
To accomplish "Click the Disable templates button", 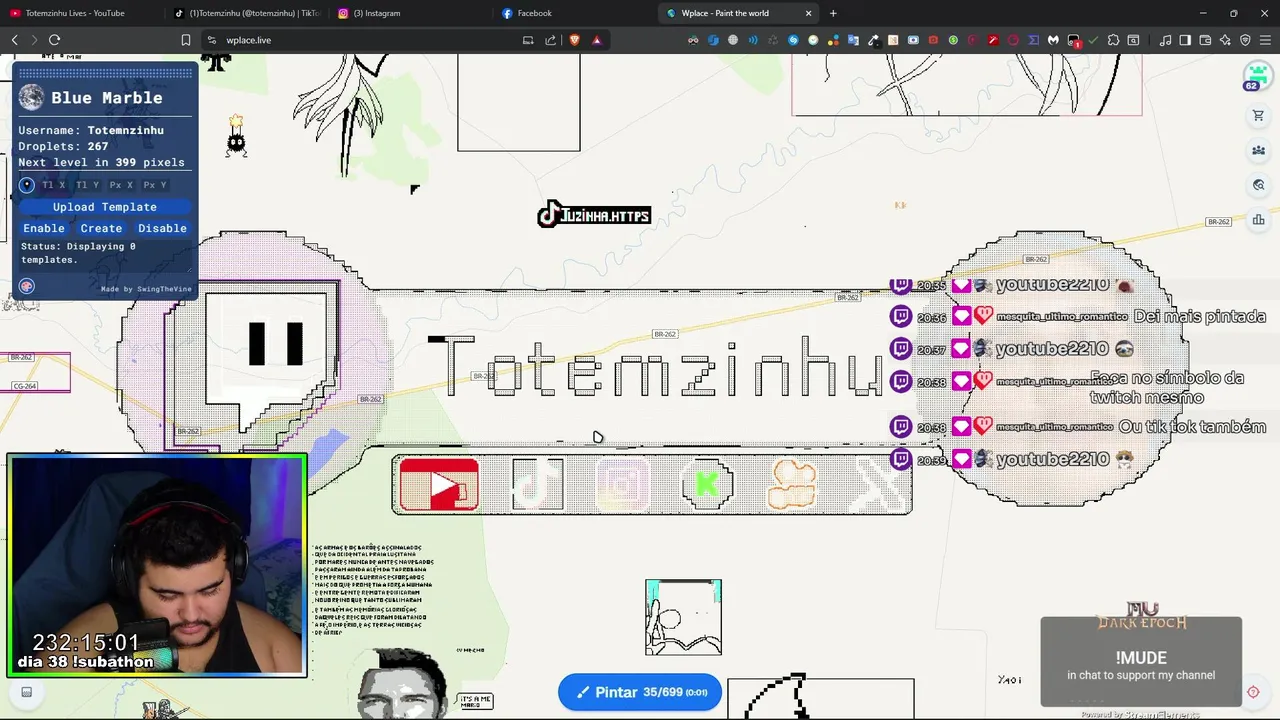I will point(162,228).
